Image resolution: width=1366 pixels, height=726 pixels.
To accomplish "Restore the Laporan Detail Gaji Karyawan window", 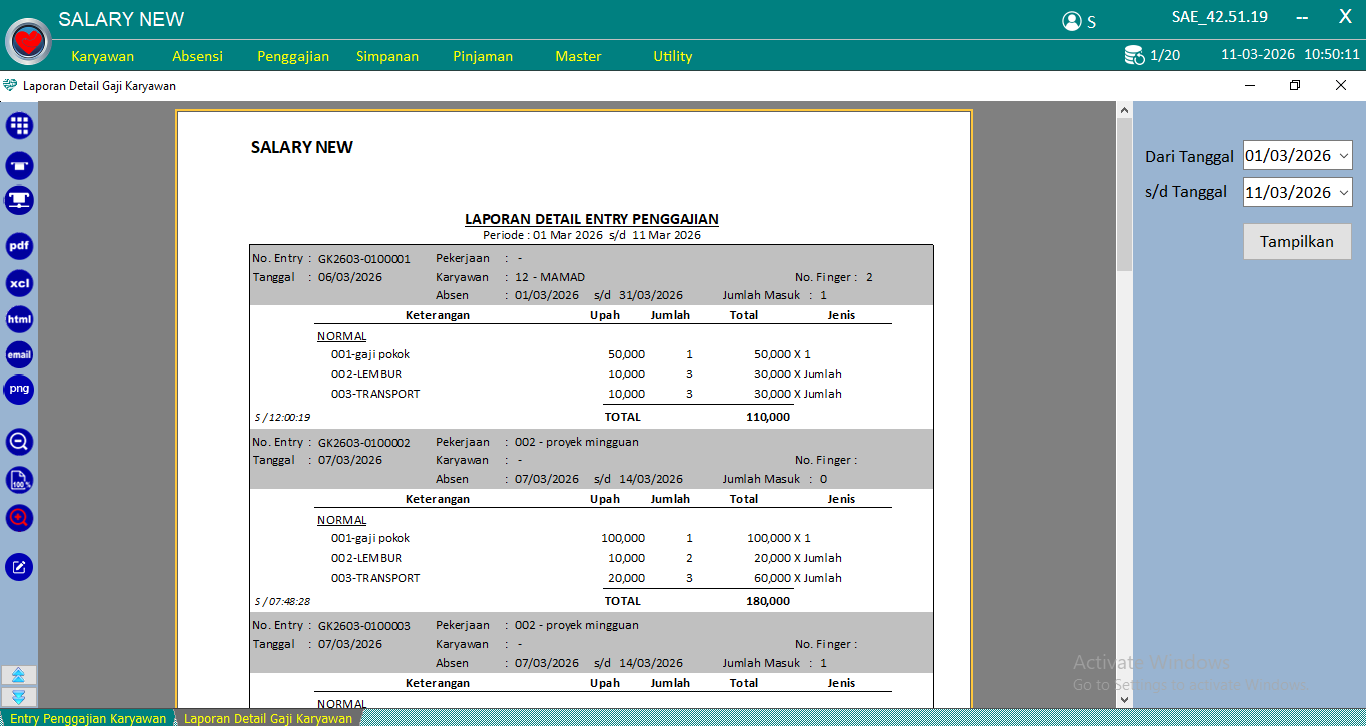I will (x=1295, y=86).
